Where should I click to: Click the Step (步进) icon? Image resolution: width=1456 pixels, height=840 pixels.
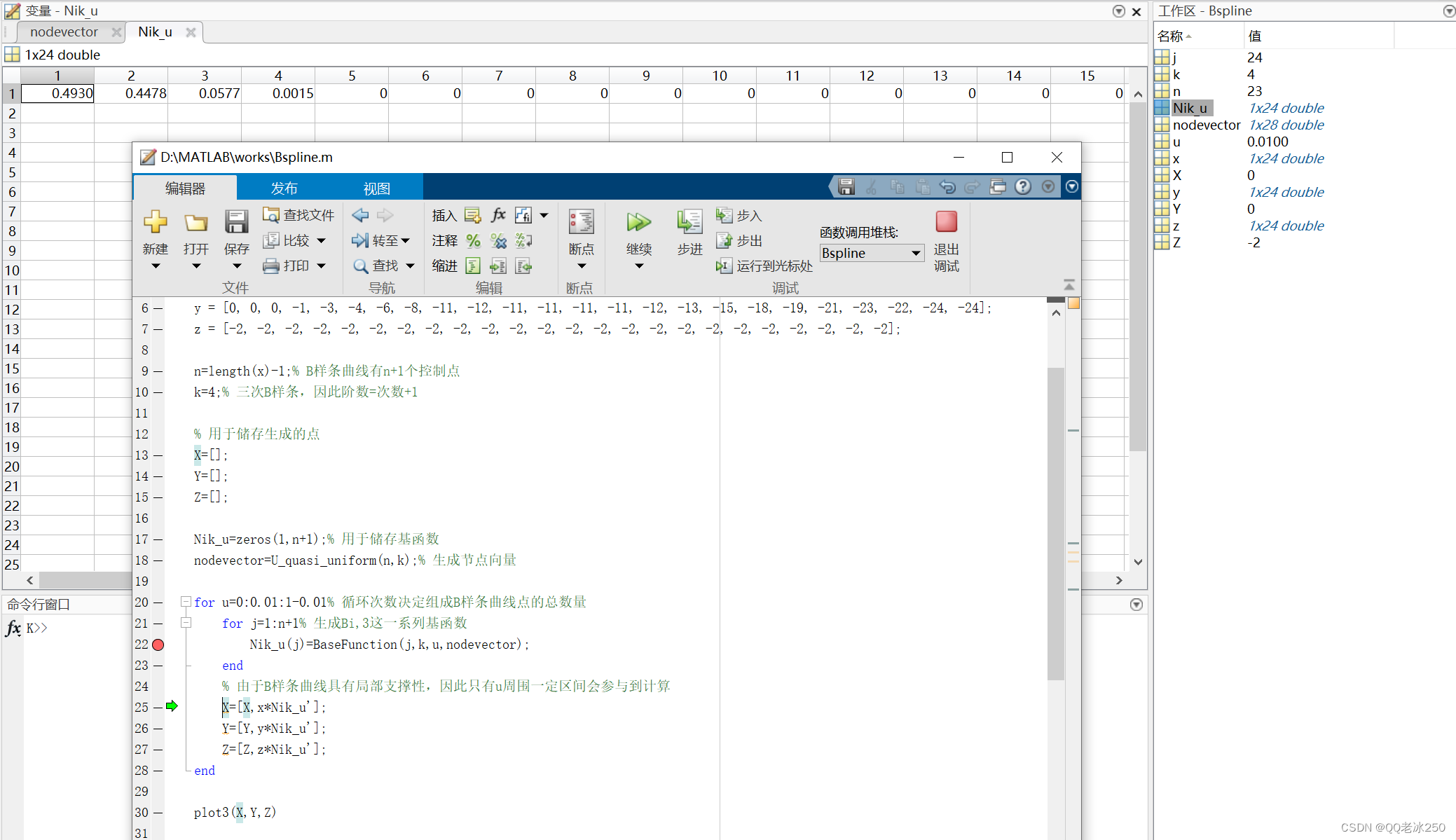coord(689,222)
